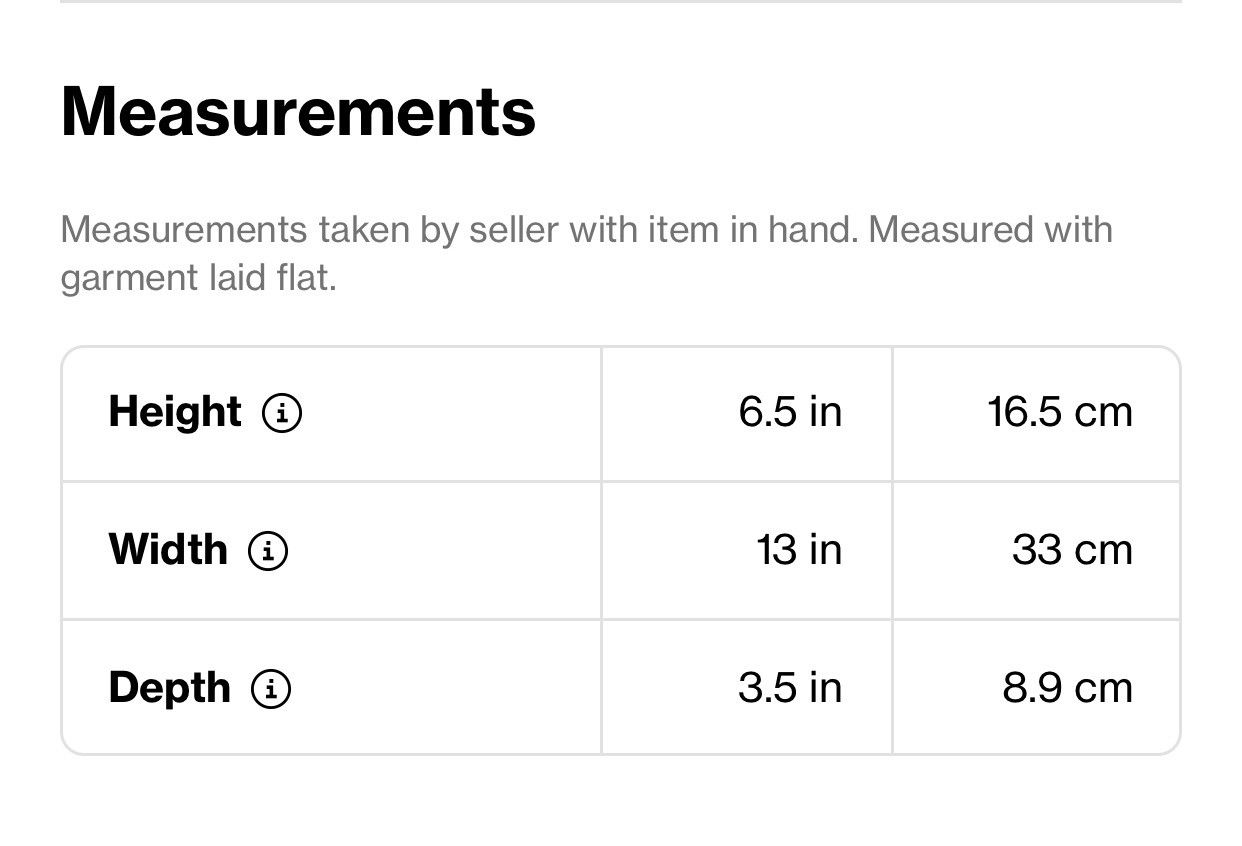The image size is (1242, 846).
Task: Click the 'garment laid flat.' text line
Action: click(x=198, y=278)
